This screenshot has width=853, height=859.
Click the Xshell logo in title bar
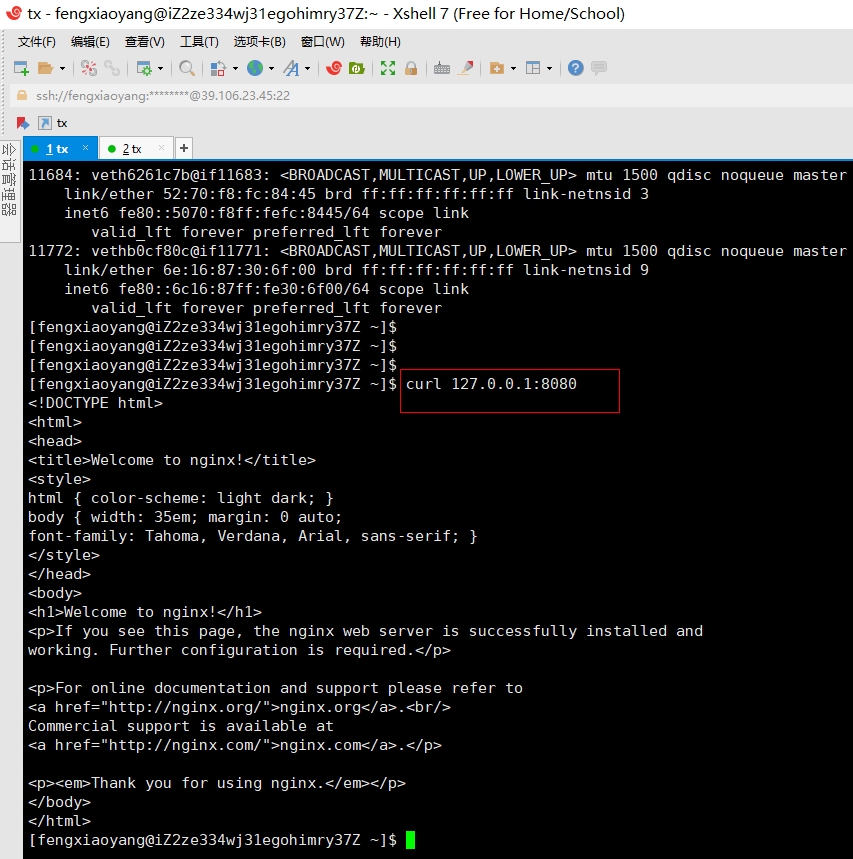coord(14,13)
